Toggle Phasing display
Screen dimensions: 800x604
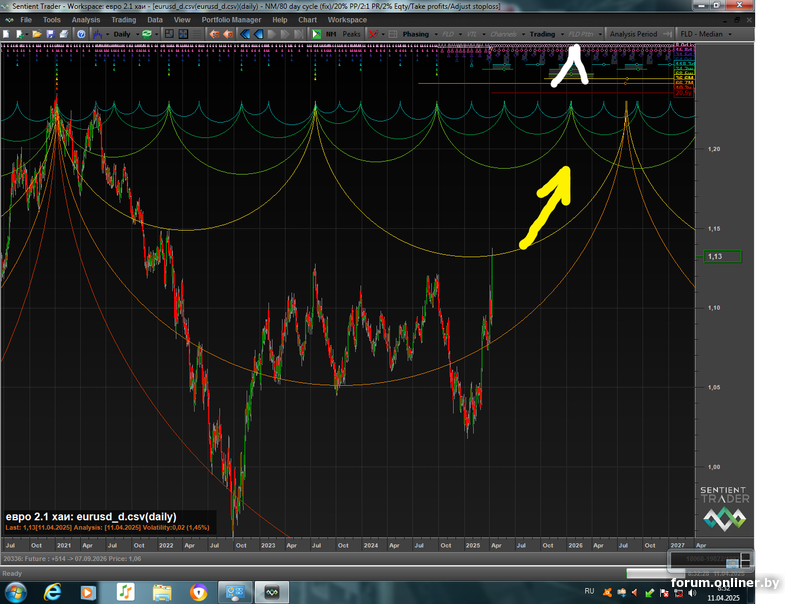coord(415,34)
